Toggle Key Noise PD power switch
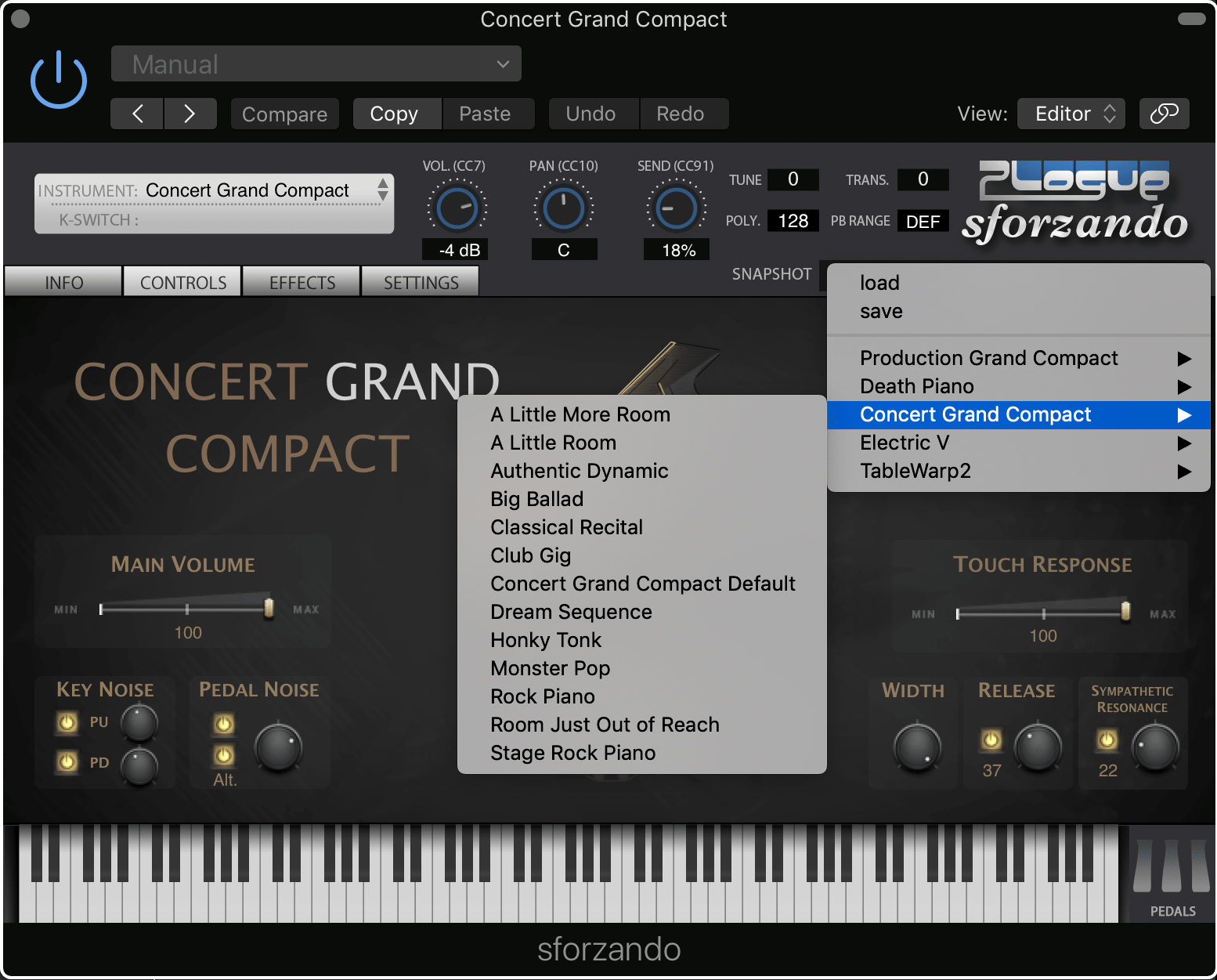Viewport: 1217px width, 980px height. 67,761
